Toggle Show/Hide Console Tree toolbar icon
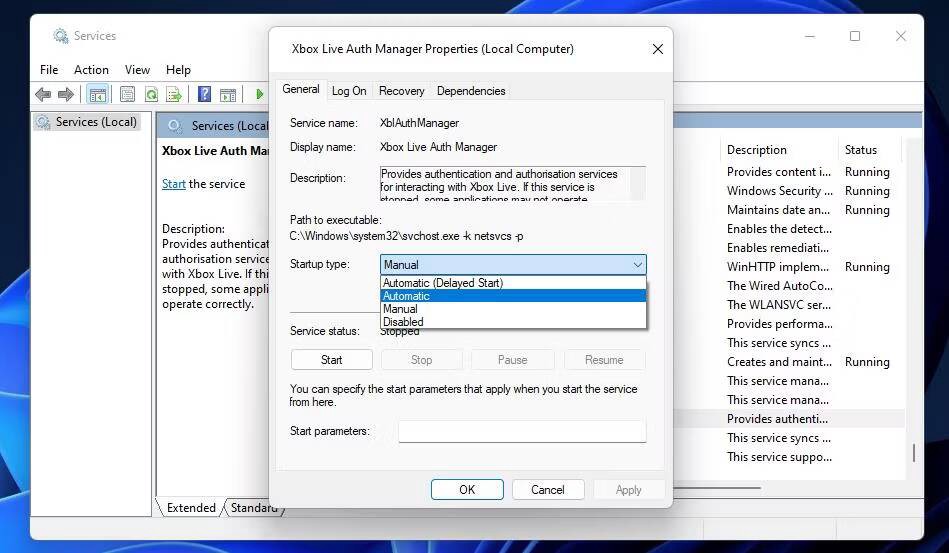This screenshot has width=949, height=553. (x=97, y=94)
